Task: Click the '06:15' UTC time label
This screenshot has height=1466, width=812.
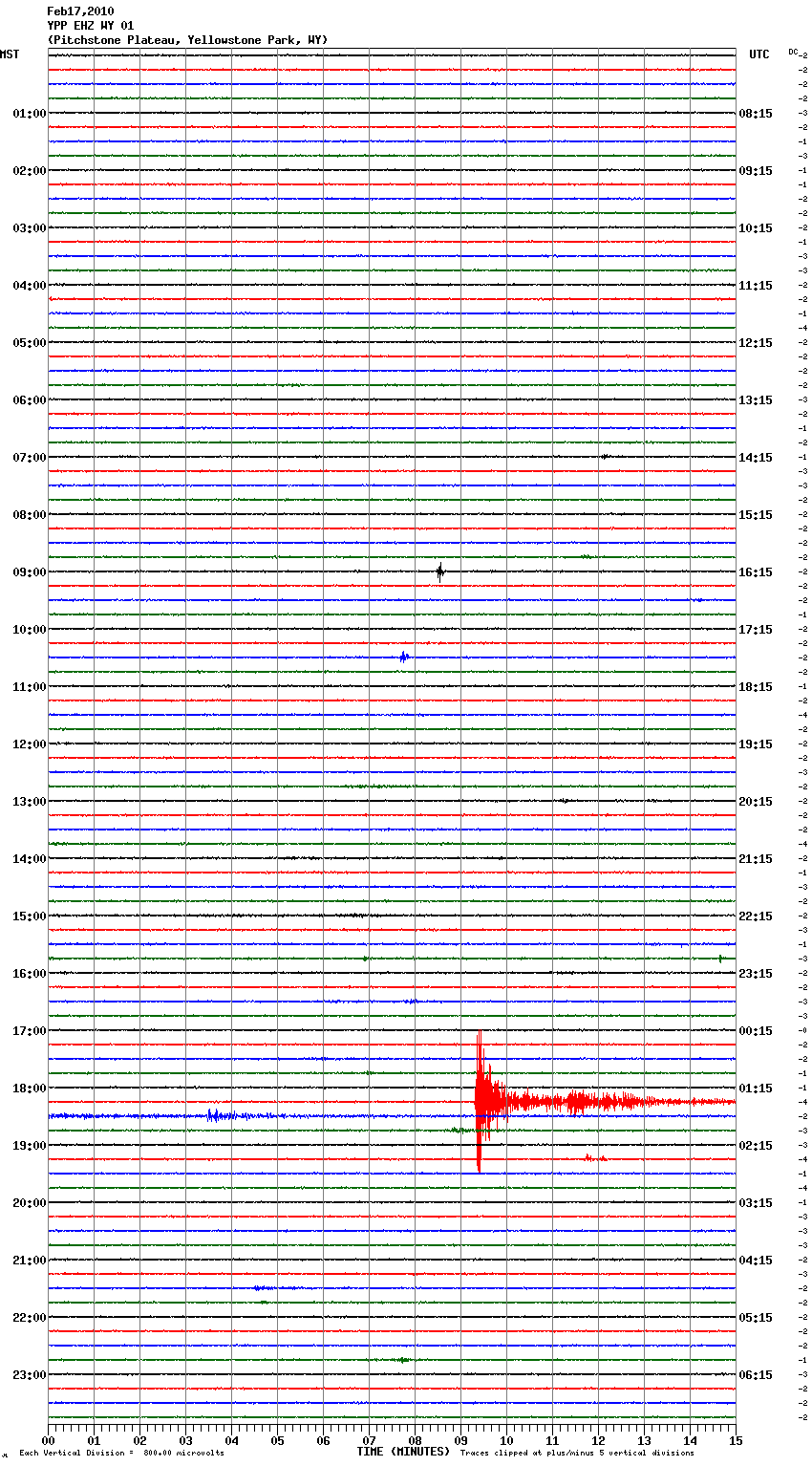Action: 756,1375
